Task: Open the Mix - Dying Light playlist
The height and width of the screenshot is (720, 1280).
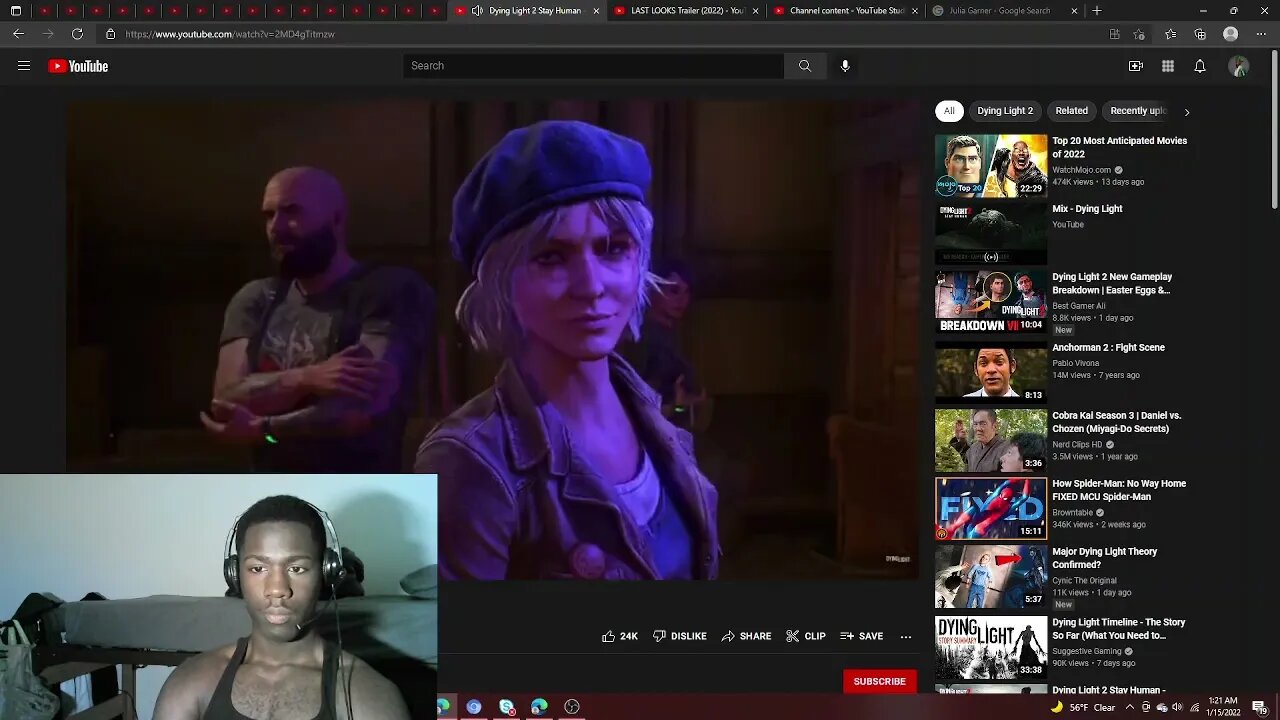Action: (1087, 209)
